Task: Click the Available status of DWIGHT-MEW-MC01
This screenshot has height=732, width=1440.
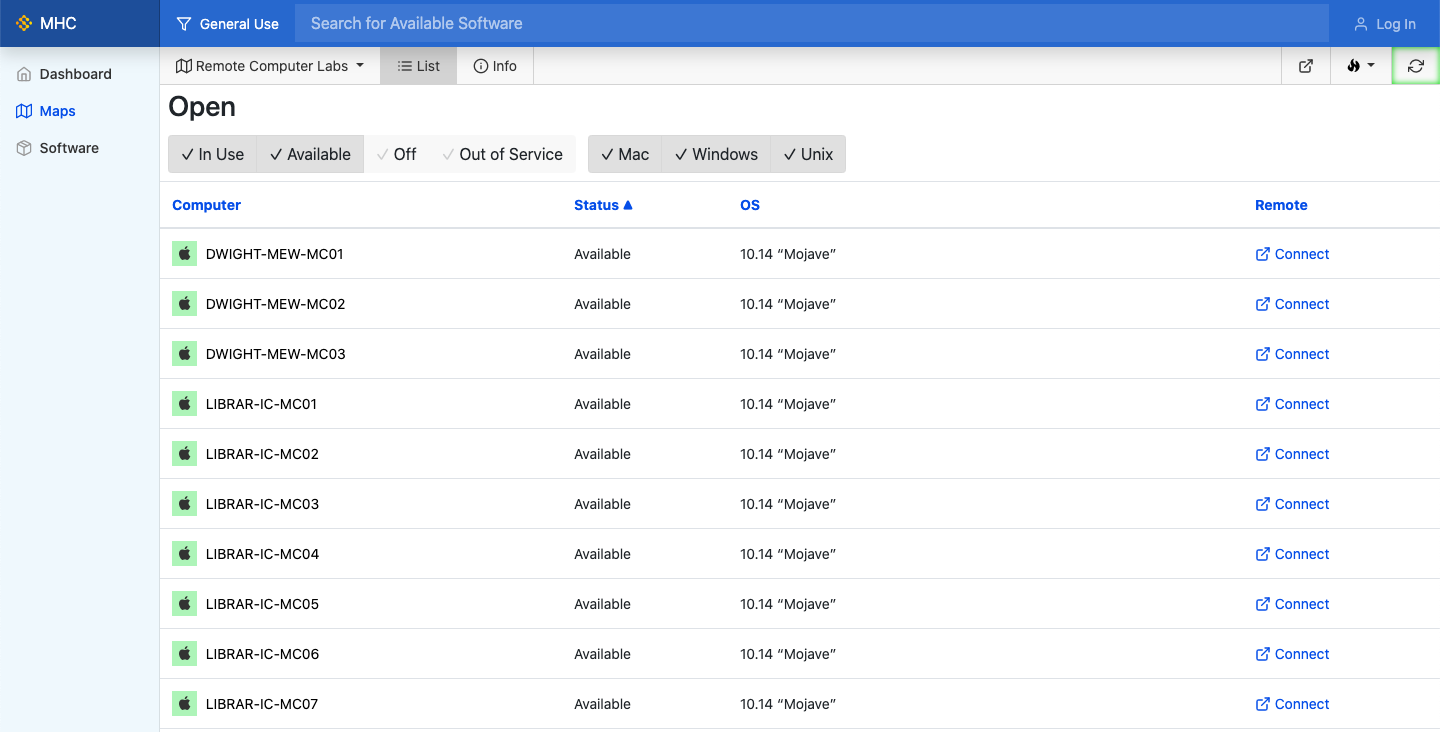Action: [602, 254]
